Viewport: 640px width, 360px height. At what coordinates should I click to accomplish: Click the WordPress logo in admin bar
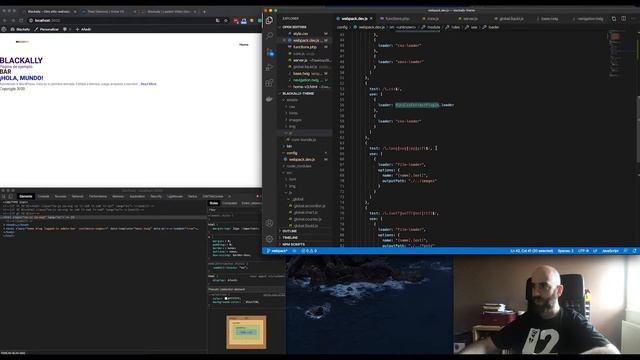(x=4, y=29)
